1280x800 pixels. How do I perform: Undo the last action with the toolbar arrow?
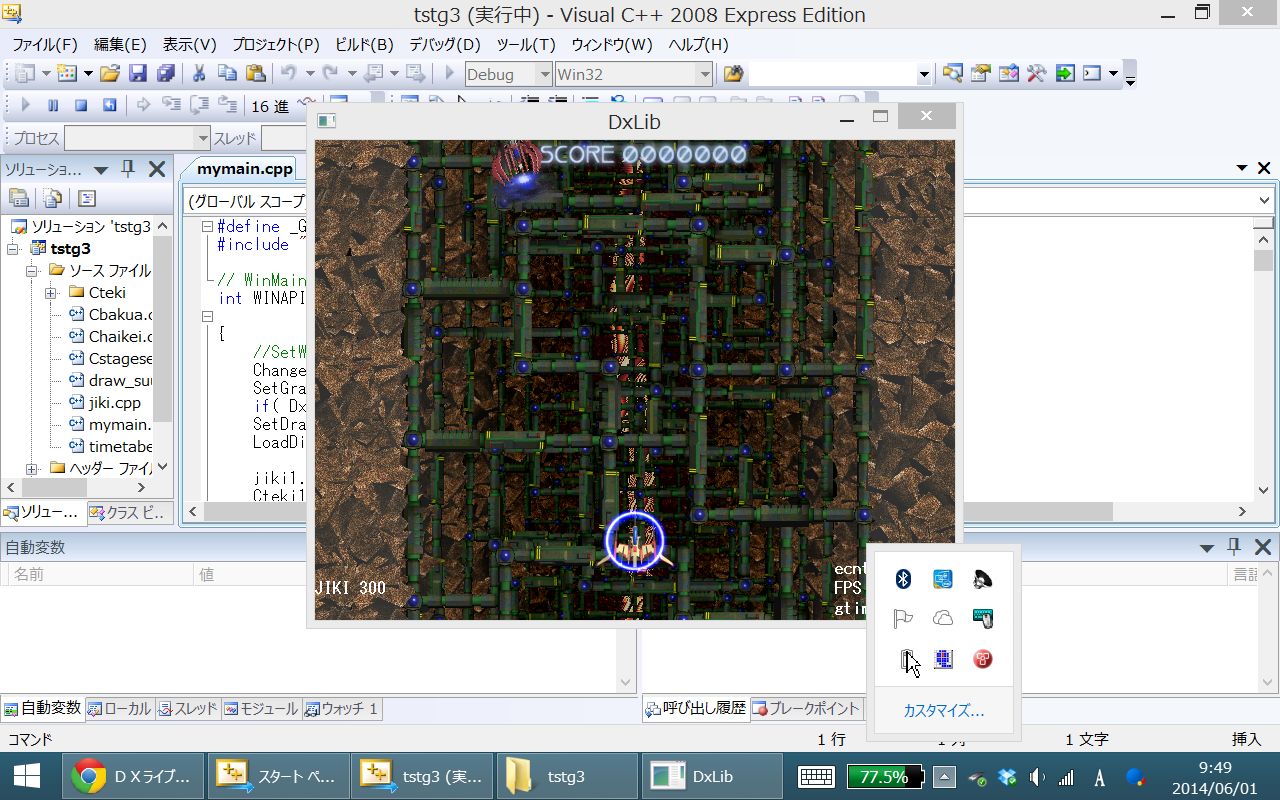pos(288,74)
